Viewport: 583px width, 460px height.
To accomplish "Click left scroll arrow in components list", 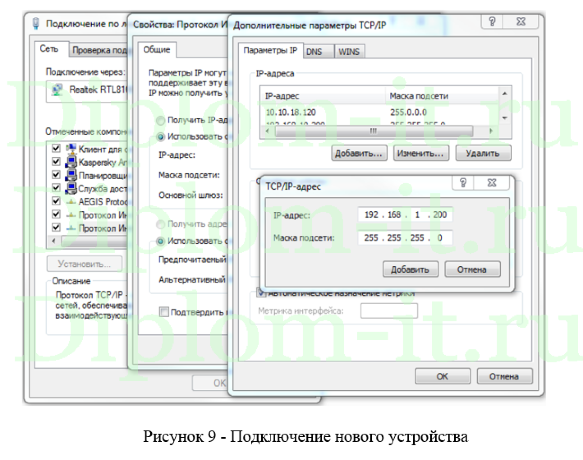I will (54, 241).
